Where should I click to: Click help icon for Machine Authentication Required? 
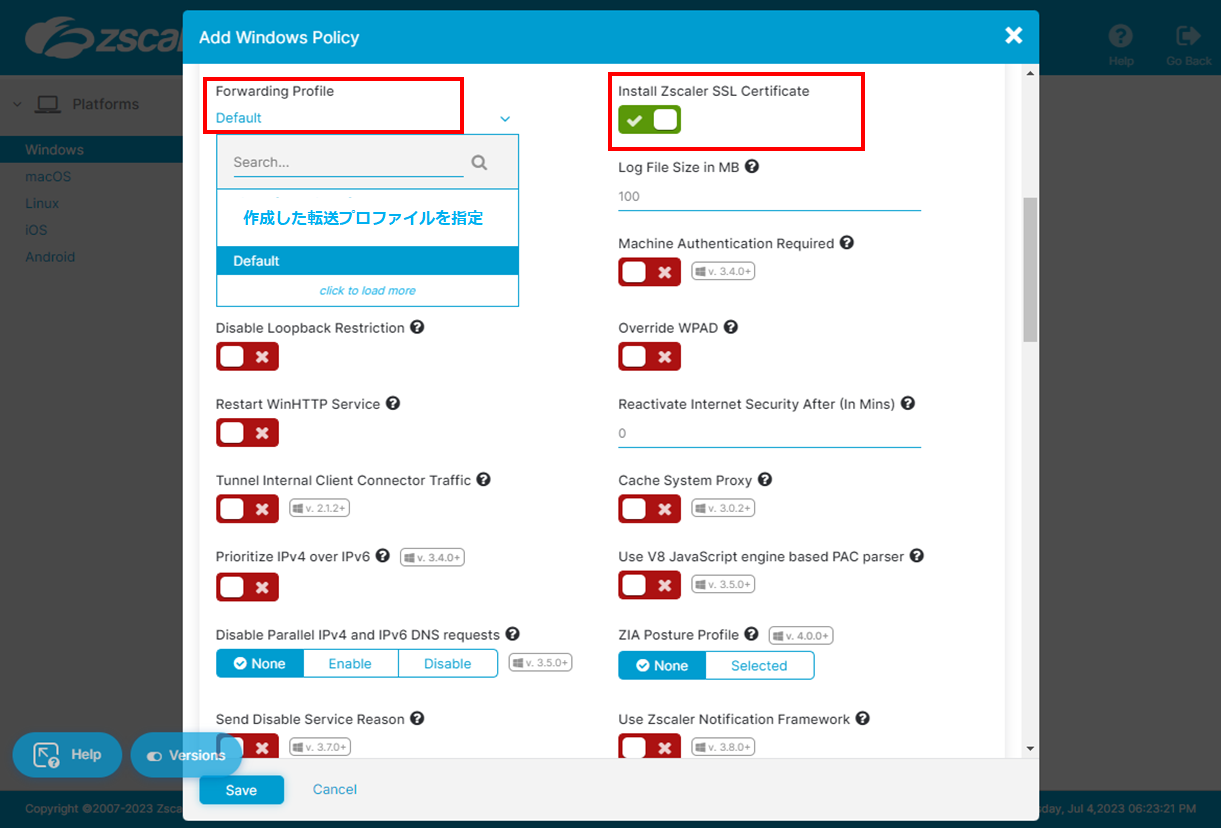click(x=846, y=243)
